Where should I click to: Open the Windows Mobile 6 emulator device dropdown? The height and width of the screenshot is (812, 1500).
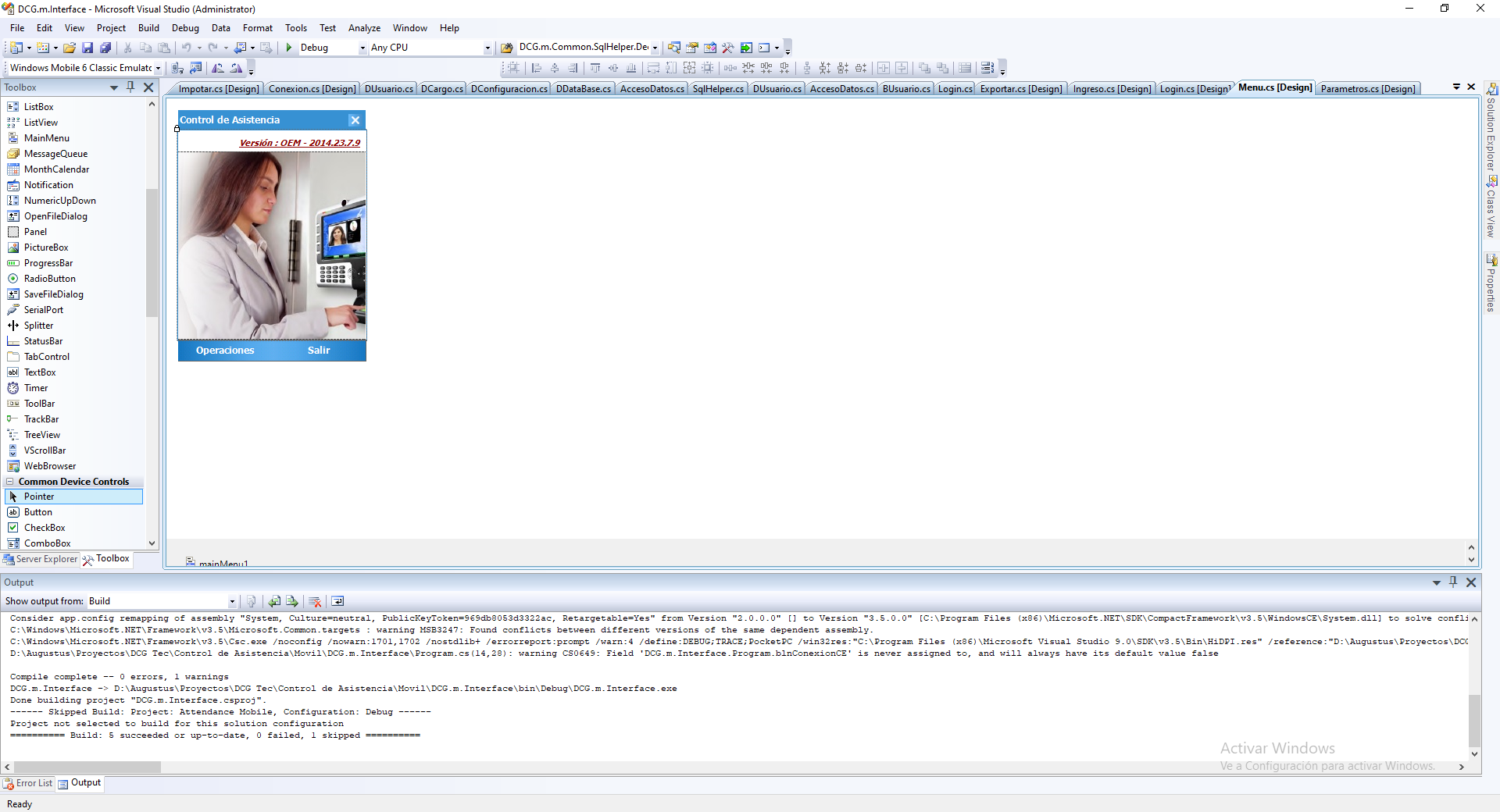pyautogui.click(x=158, y=68)
